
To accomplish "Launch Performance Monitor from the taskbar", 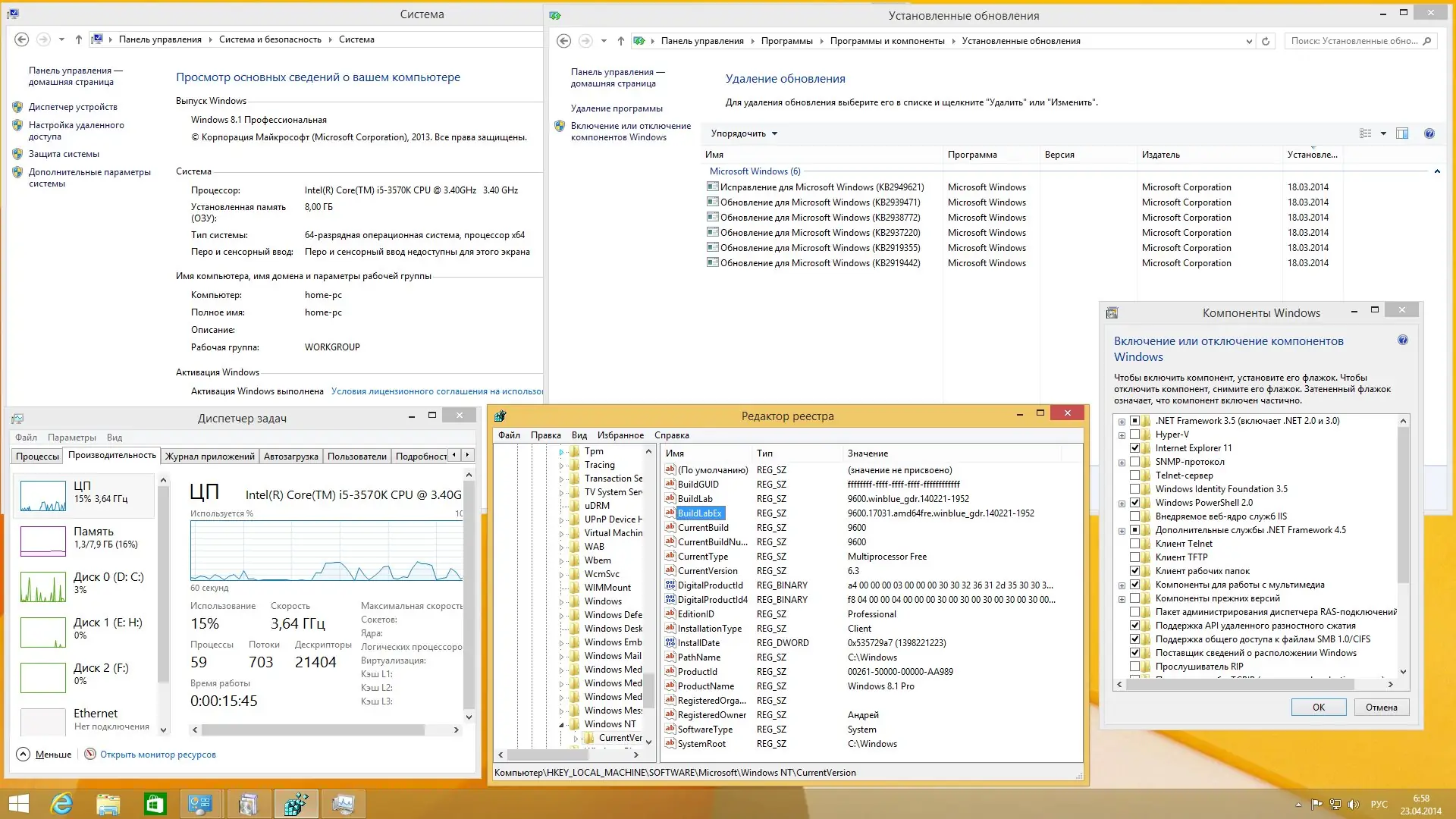I will click(344, 804).
